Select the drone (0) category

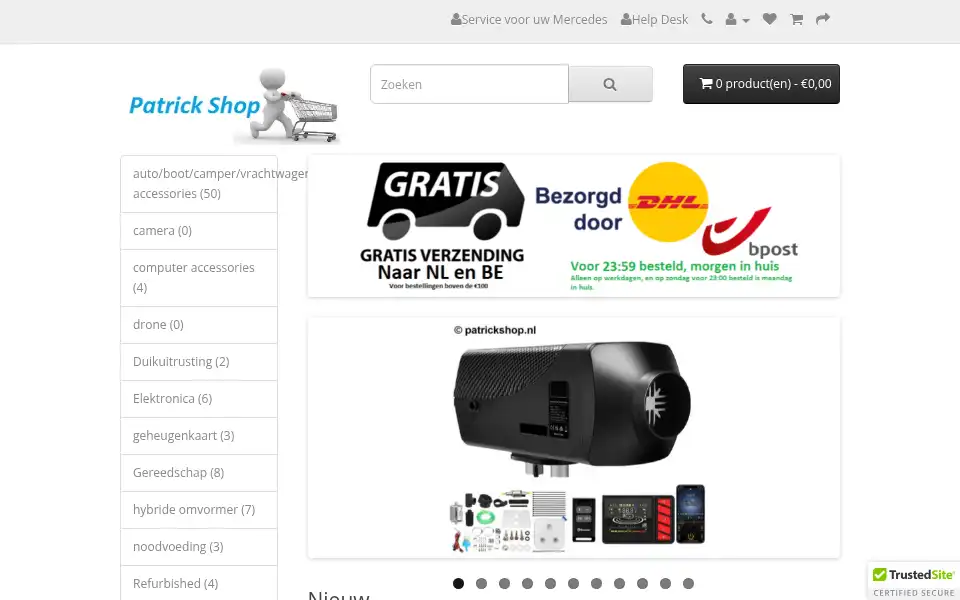(199, 324)
